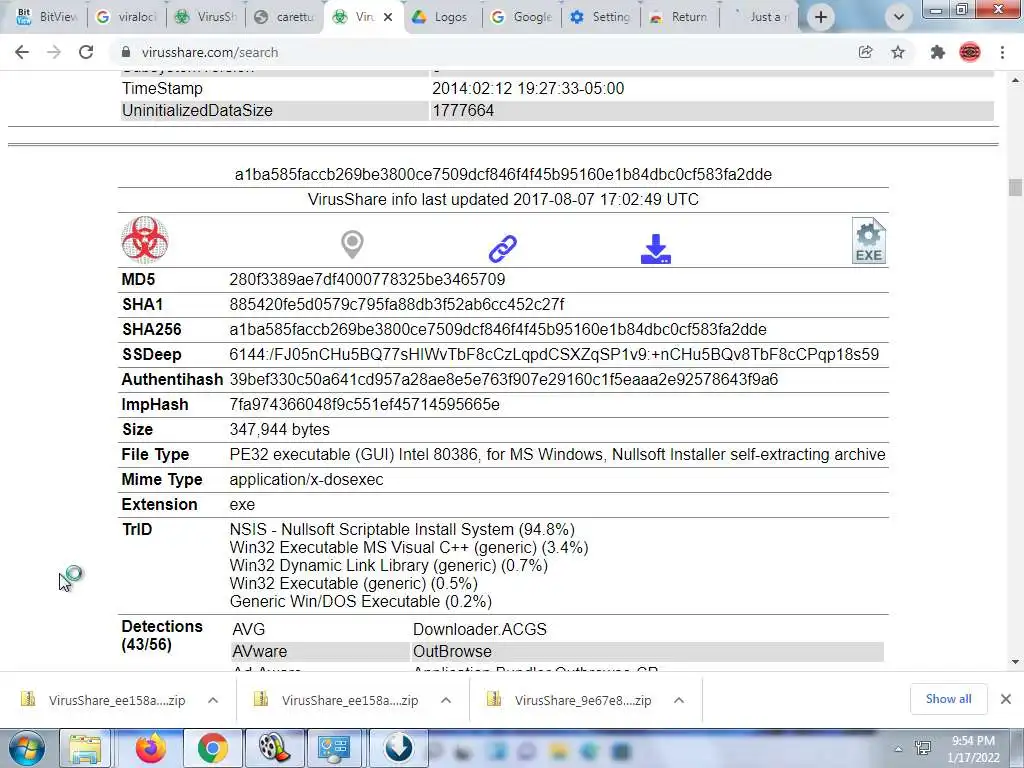Open the Extensions puzzle icon
Image resolution: width=1024 pixels, height=768 pixels.
[x=938, y=52]
